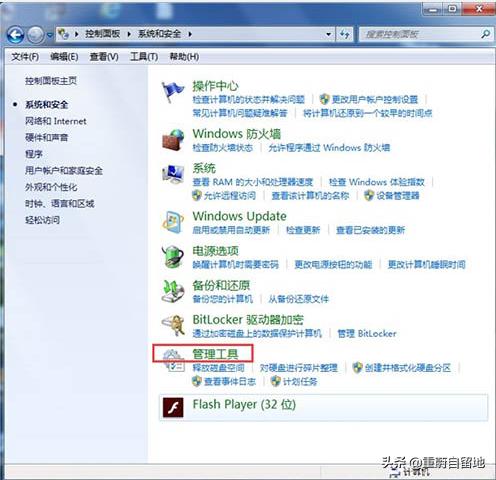
Task: Click 管理 BitLocker link
Action: 367,333
